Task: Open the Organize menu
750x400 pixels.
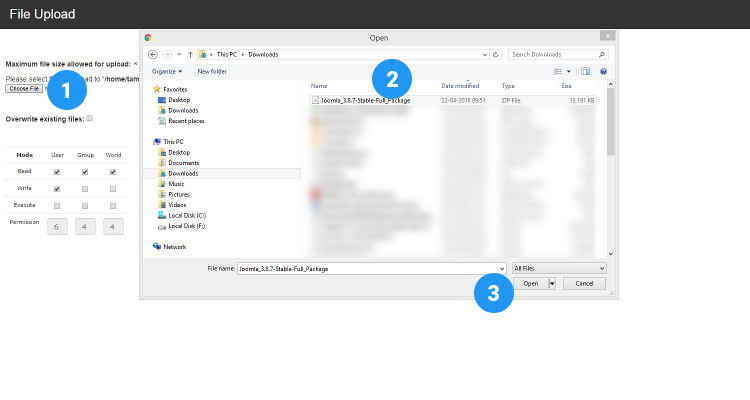Action: coord(166,71)
